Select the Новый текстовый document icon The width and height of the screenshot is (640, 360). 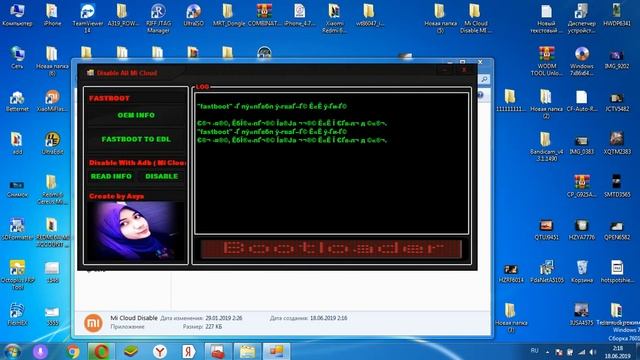pos(547,18)
